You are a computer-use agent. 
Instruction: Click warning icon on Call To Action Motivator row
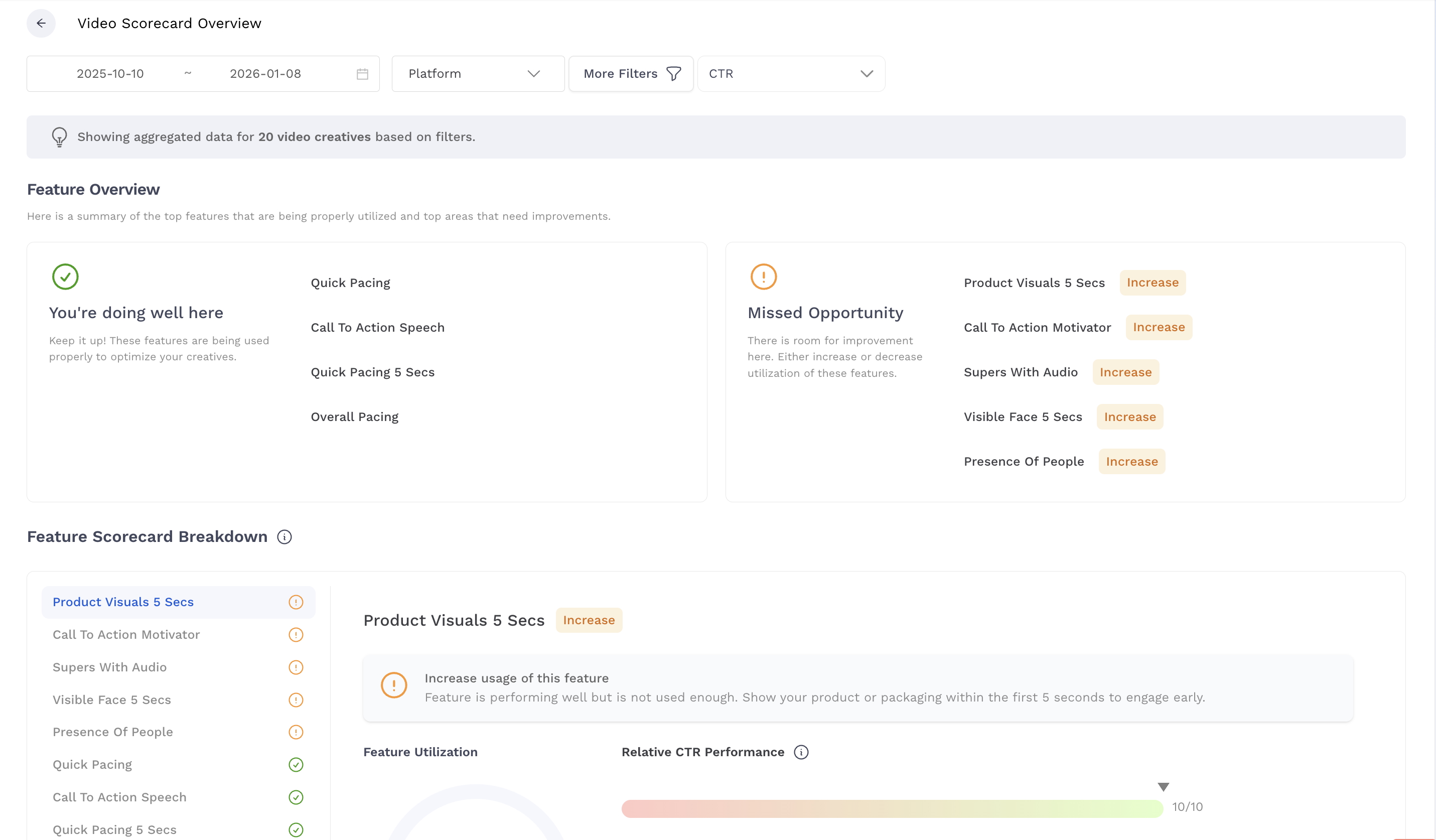click(296, 635)
